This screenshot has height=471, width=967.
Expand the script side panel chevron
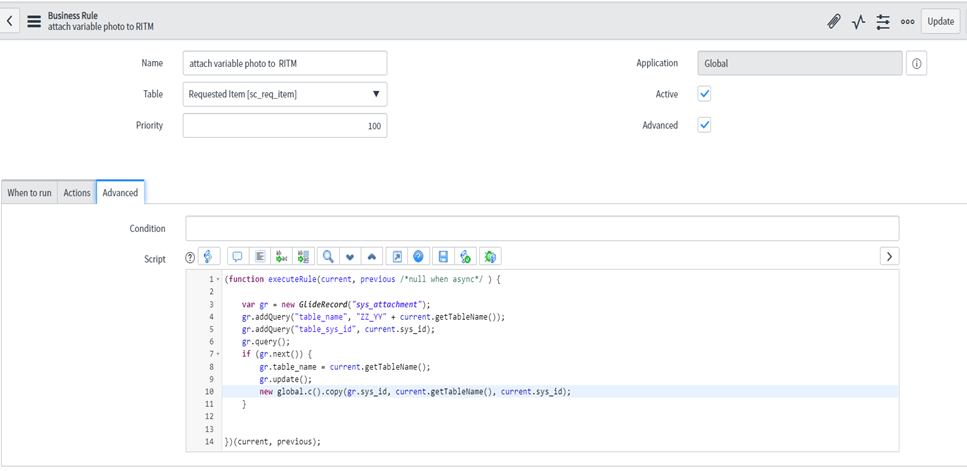[889, 256]
